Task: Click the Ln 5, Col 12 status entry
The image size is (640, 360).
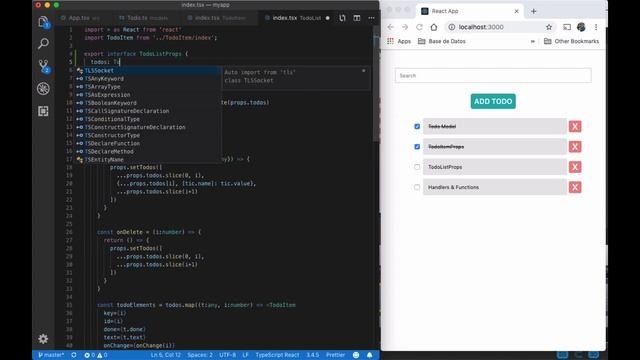Action: pos(166,355)
